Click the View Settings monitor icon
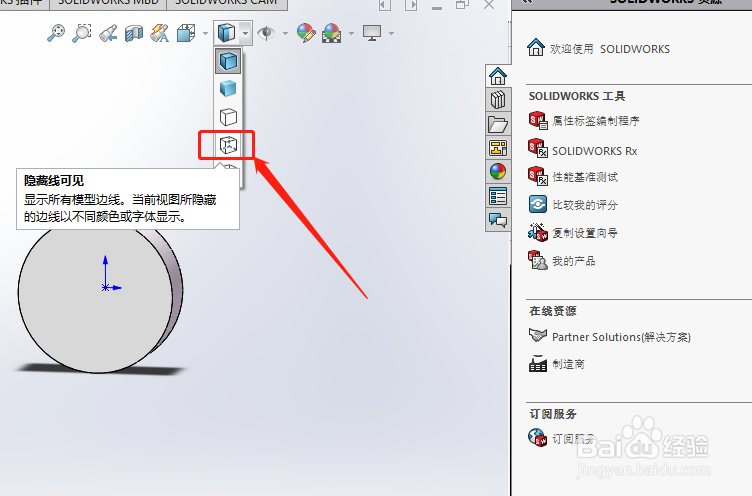Image resolution: width=752 pixels, height=496 pixels. (372, 33)
